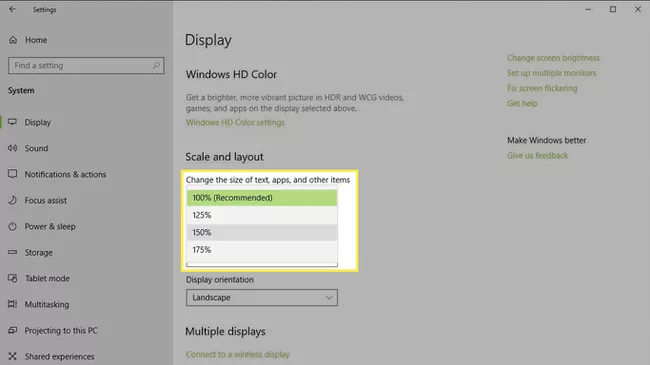Choose 150% scaling option
The image size is (650, 365).
click(x=262, y=233)
